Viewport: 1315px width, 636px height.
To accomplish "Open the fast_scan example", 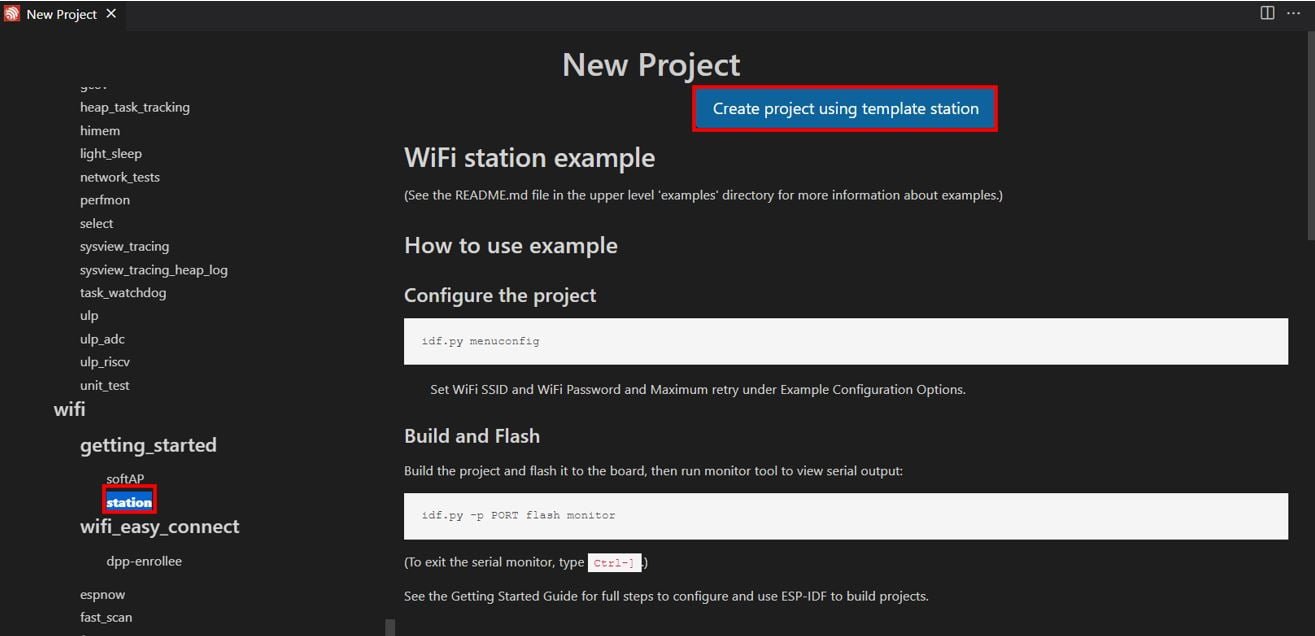I will 105,617.
